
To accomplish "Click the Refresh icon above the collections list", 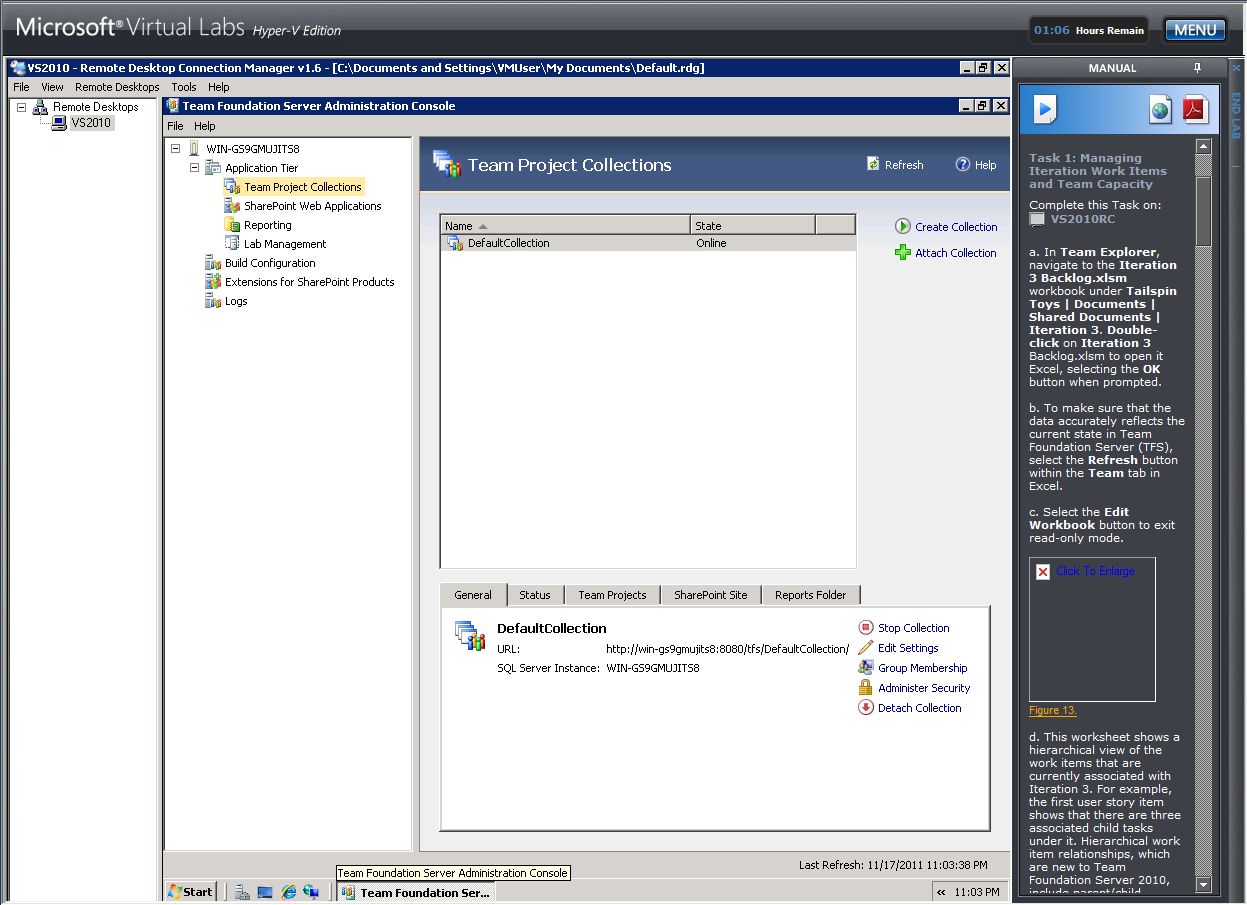I will 873,164.
